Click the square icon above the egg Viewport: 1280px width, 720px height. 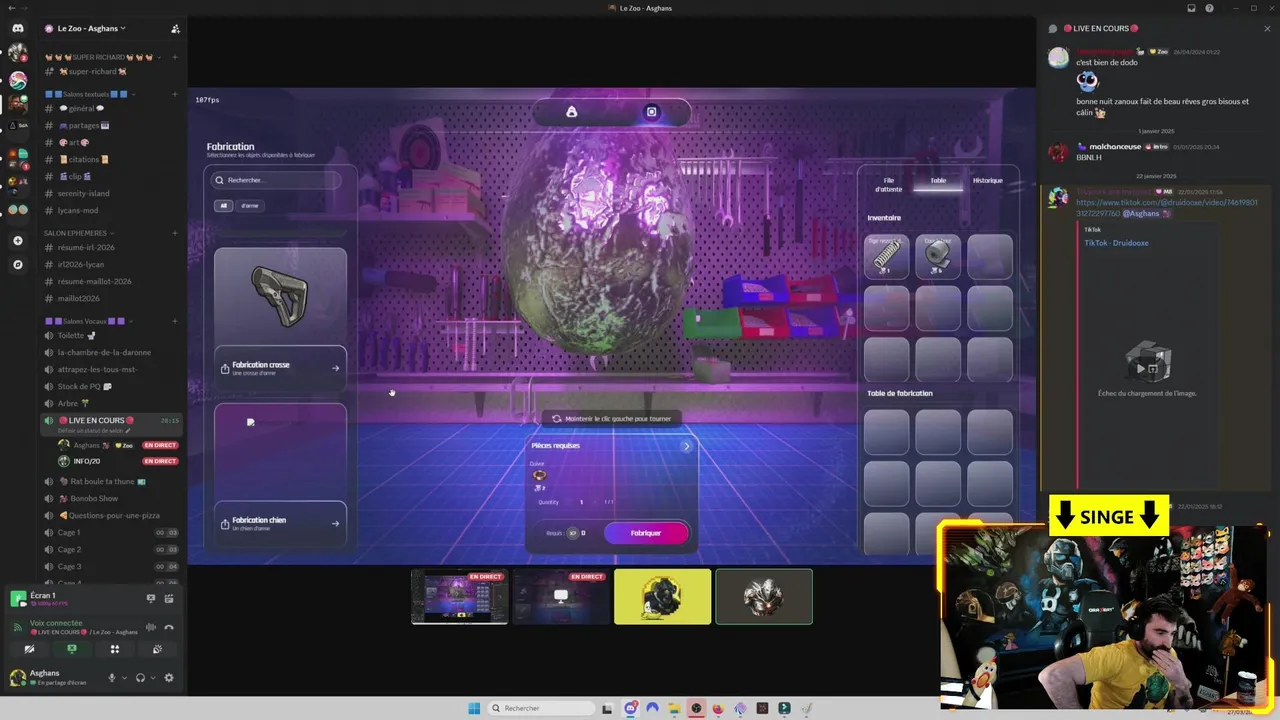(651, 112)
